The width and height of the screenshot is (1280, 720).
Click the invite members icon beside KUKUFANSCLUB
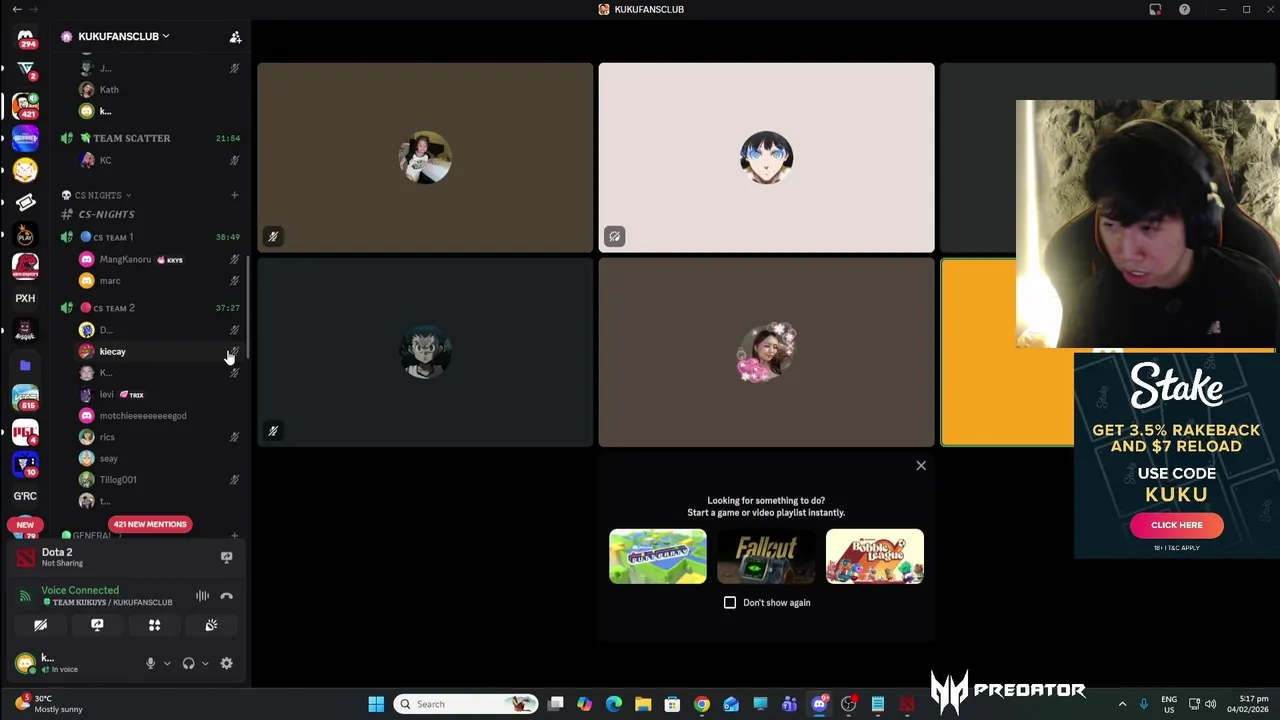click(x=235, y=37)
